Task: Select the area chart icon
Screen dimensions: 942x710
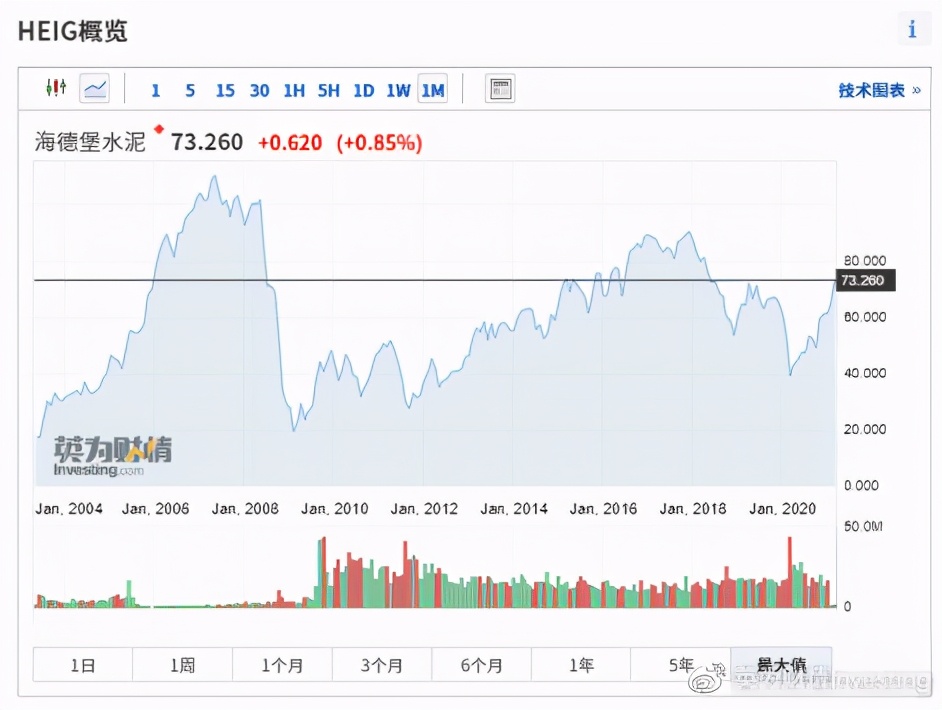Action: pos(94,89)
